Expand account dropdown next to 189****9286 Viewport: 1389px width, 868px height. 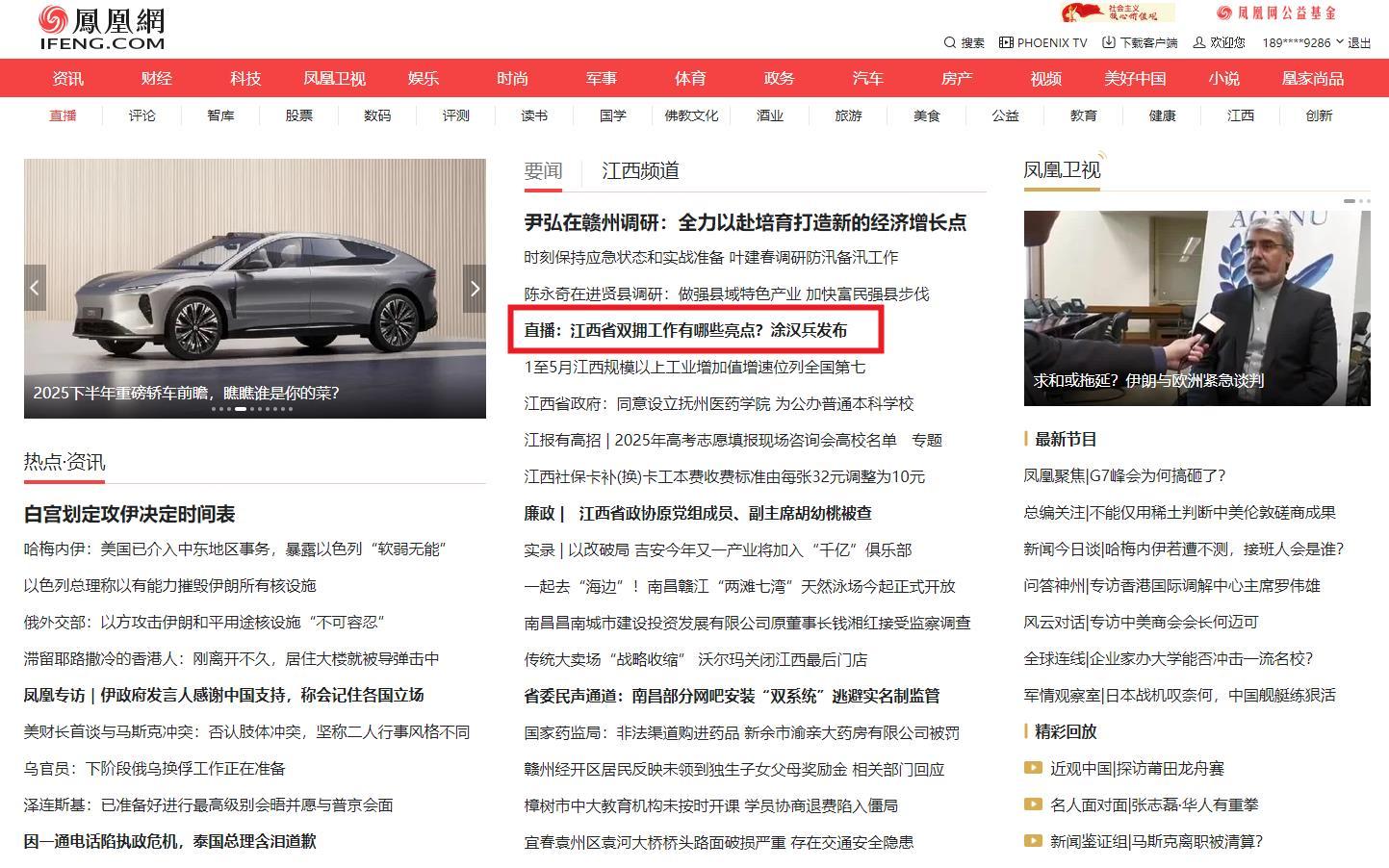(1339, 43)
